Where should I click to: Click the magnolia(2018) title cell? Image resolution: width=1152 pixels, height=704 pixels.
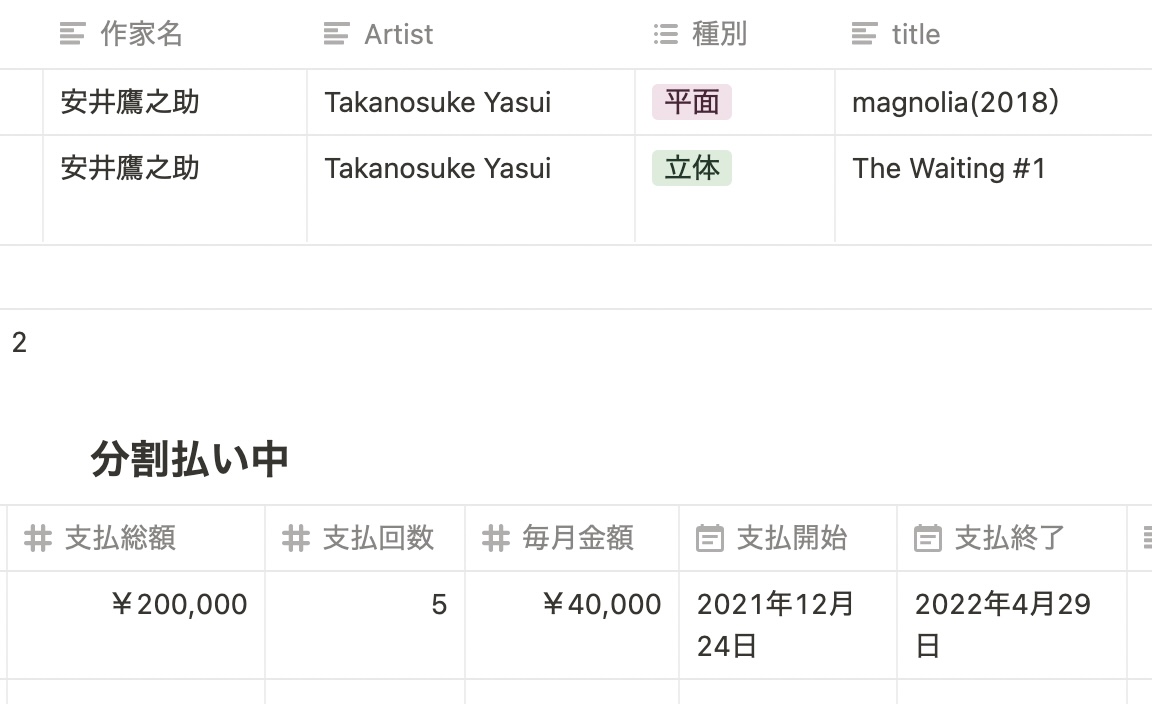pyautogui.click(x=993, y=102)
